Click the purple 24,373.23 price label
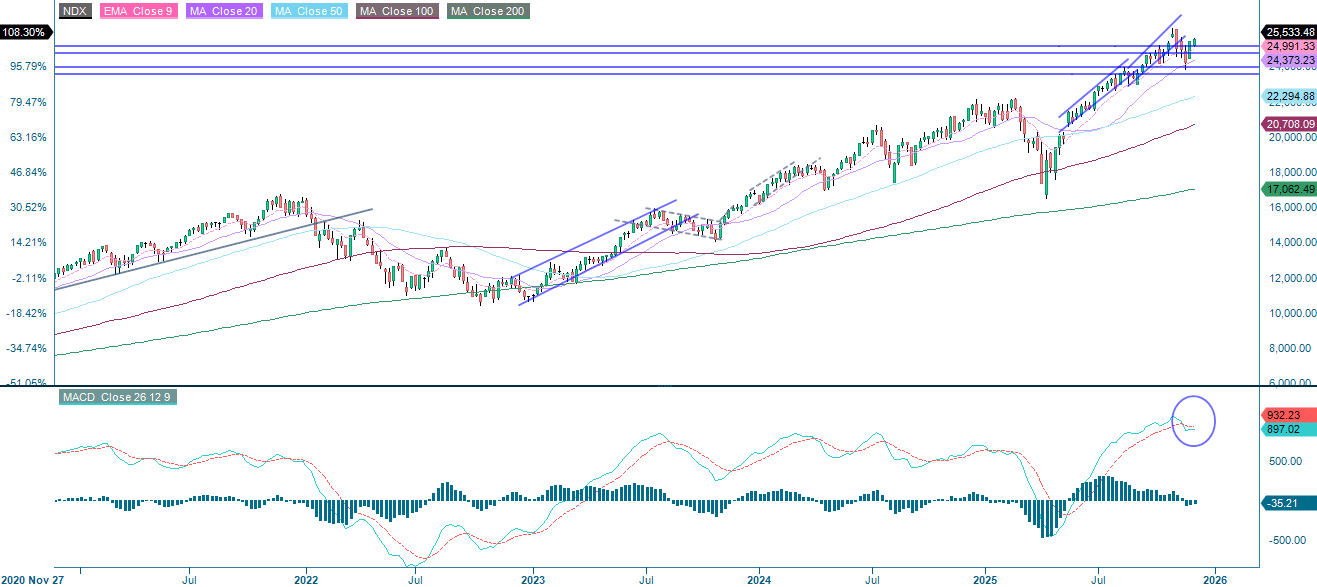Image resolution: width=1317 pixels, height=587 pixels. tap(1289, 60)
